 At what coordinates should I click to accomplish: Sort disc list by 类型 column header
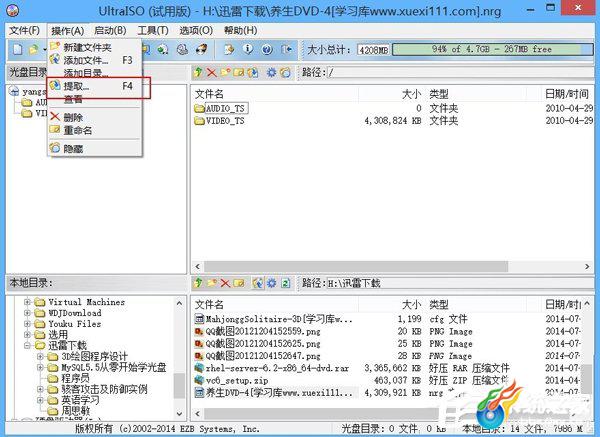[x=439, y=94]
